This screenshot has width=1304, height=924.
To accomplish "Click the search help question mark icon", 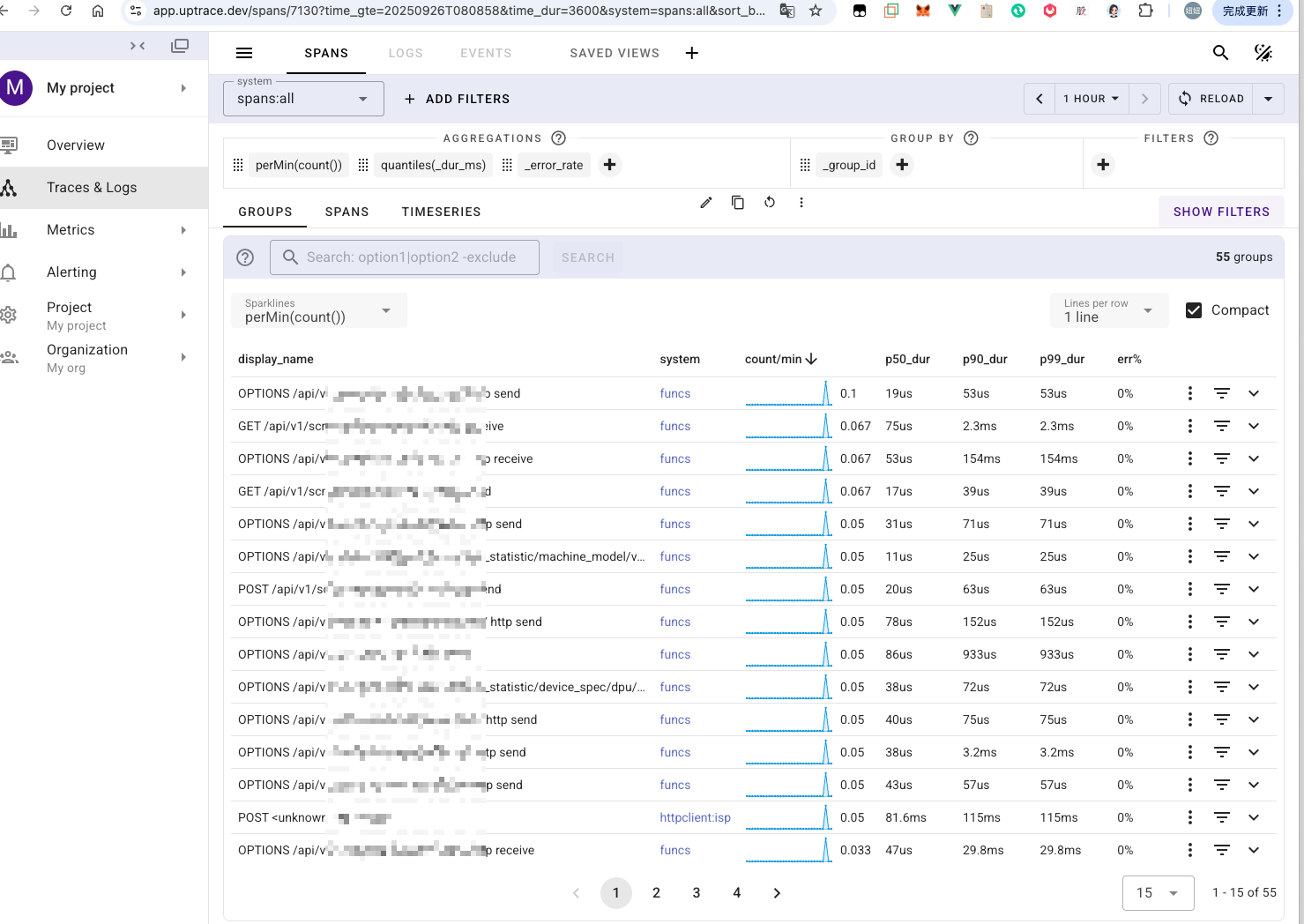I will [245, 257].
